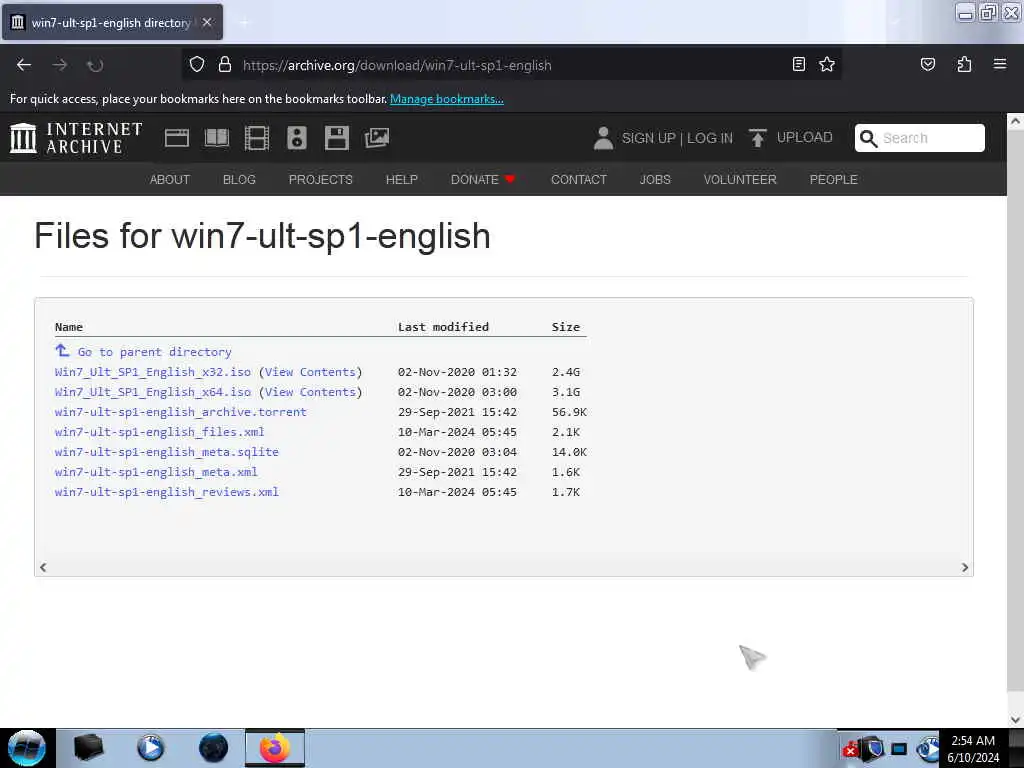This screenshot has width=1024, height=768.
Task: Toggle reader view icon
Action: coord(799,64)
